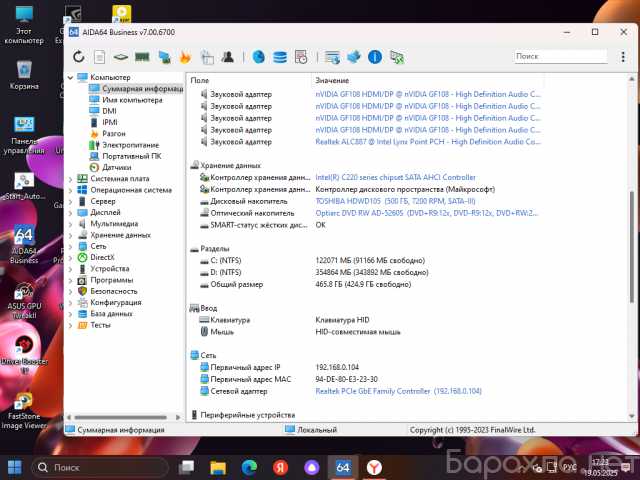Click the Поле column header
This screenshot has width=640, height=480.
pyautogui.click(x=200, y=79)
